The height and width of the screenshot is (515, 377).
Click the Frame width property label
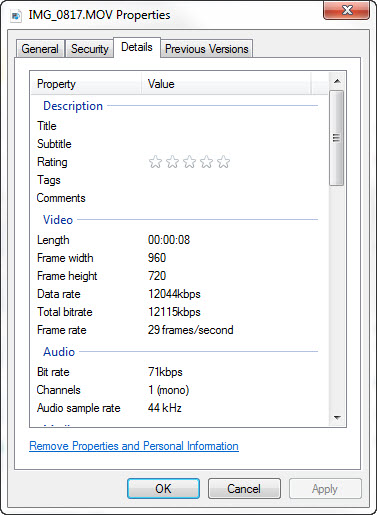(65, 258)
